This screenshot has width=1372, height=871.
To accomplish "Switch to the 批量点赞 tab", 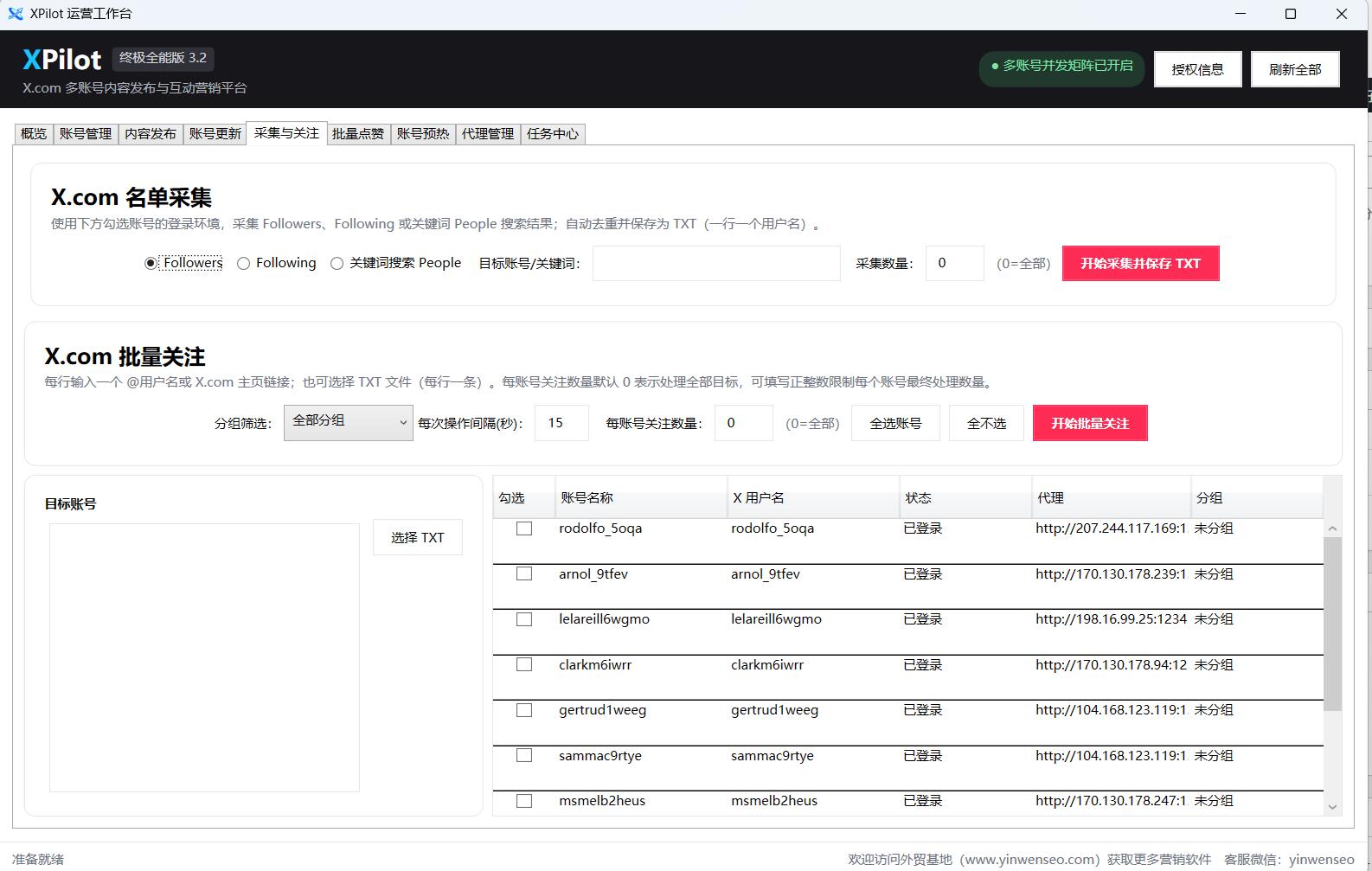I will (358, 133).
